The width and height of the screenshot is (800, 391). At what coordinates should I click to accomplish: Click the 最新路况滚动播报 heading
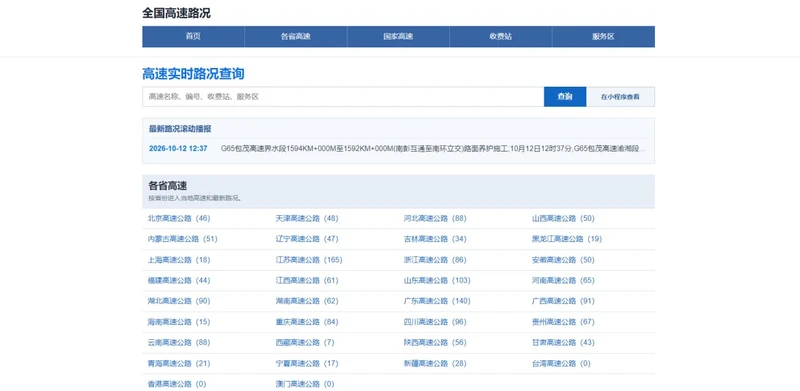pos(180,129)
